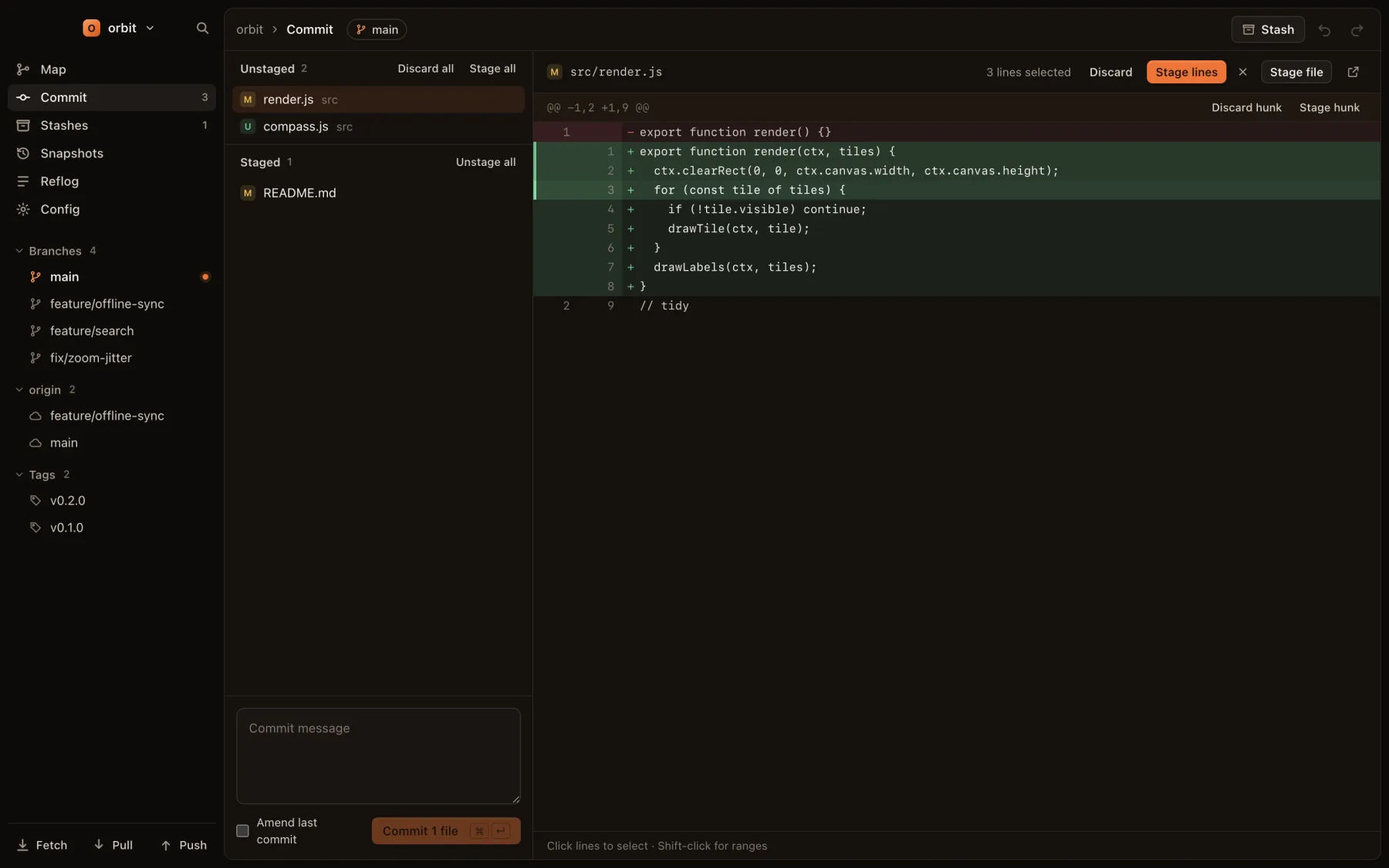Fetch from remote
Image resolution: width=1389 pixels, height=868 pixels.
42,845
